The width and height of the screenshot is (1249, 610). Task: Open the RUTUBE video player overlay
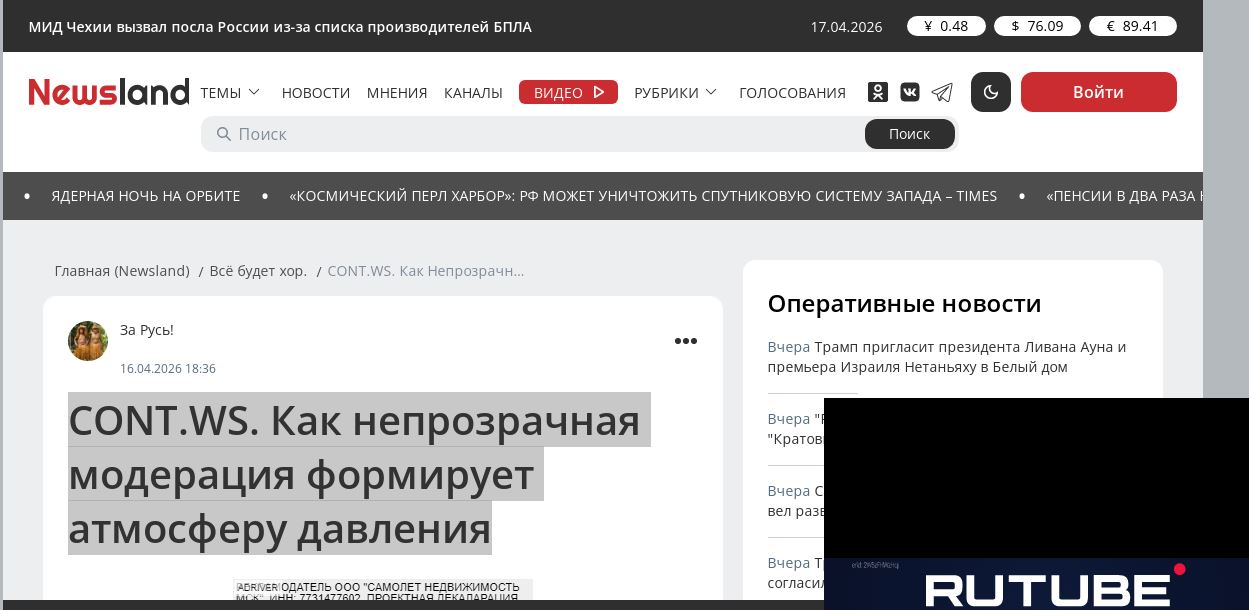pos(1036,500)
